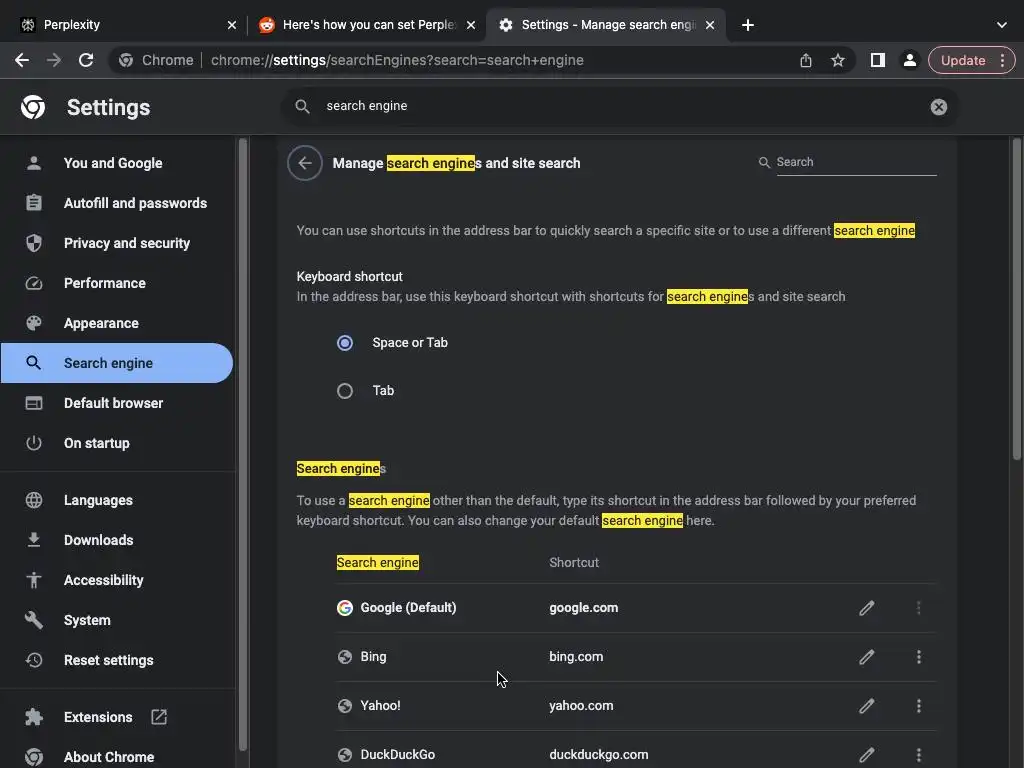
Task: Open more actions menu for DuckDuckGo
Action: coord(919,755)
